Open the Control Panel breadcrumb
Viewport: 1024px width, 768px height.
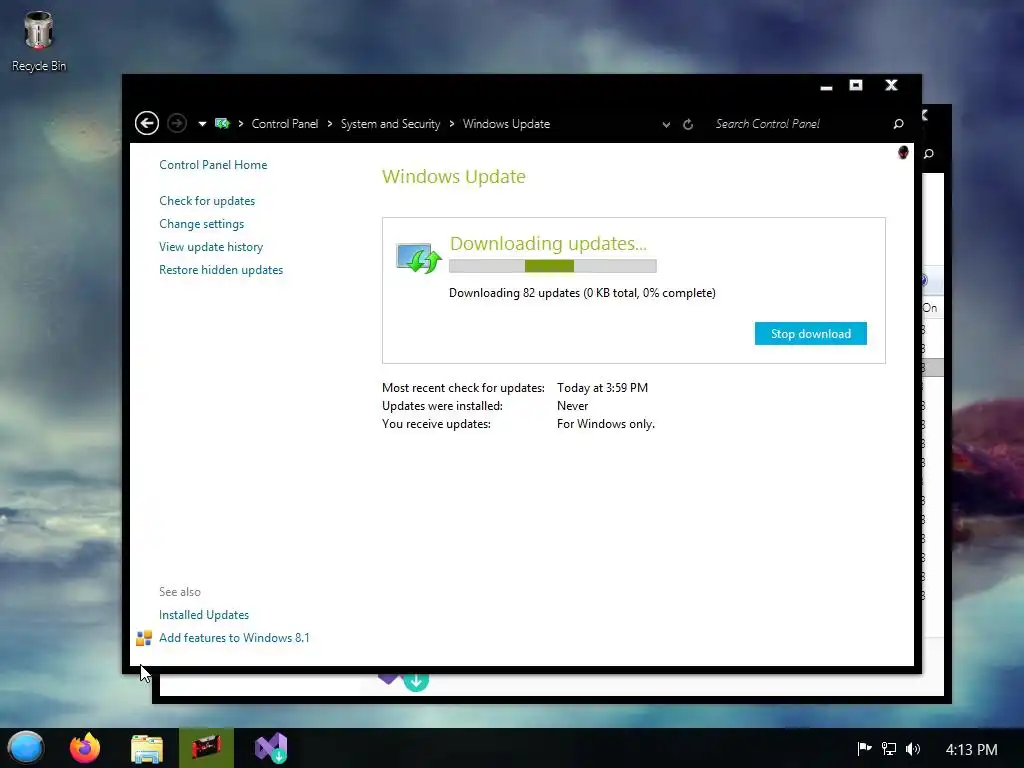(285, 123)
